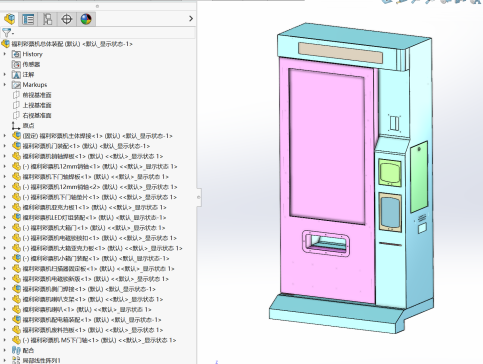The image size is (483, 364).
Task: Select the 喇叭支架<1> part icon
Action: (x=16, y=299)
